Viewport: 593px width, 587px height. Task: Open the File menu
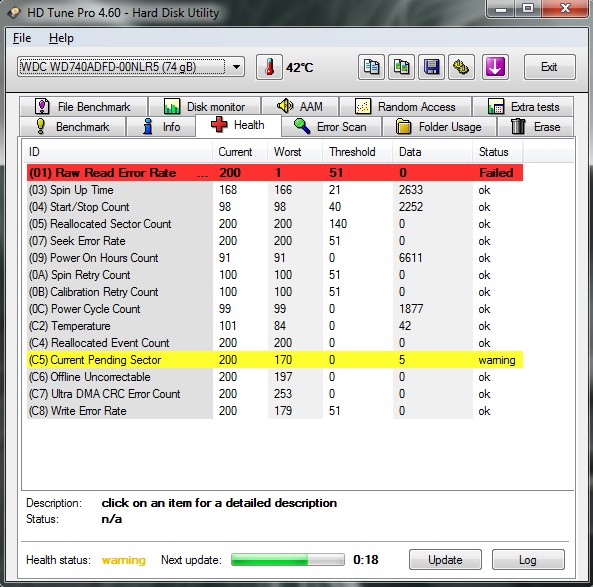[x=22, y=38]
